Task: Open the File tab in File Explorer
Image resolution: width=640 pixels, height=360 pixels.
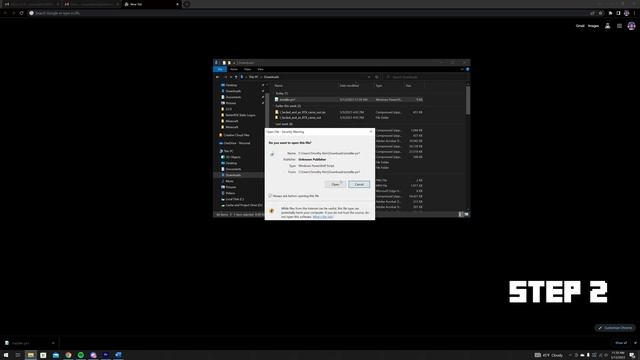Action: (x=220, y=69)
